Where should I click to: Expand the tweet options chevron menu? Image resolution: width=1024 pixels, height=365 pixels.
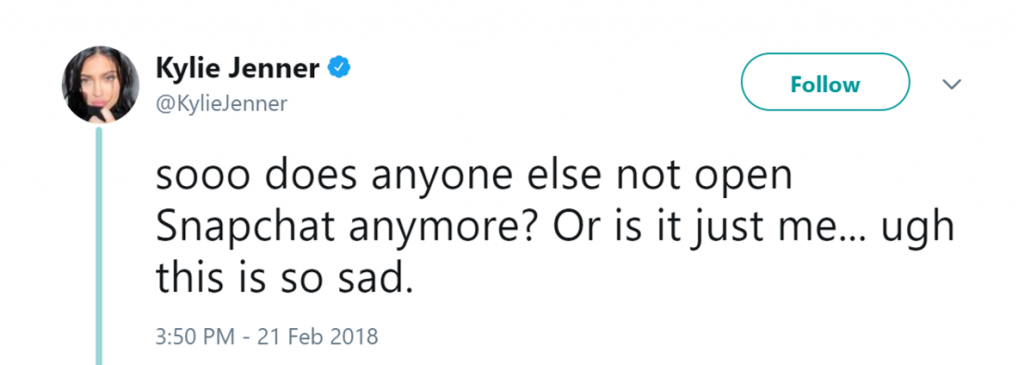953,84
